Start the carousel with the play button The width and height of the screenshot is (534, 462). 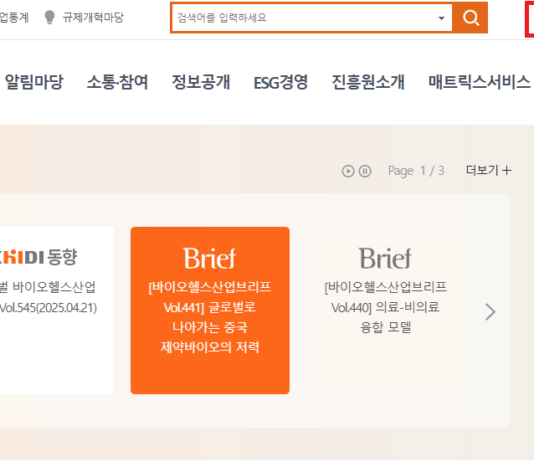(348, 171)
